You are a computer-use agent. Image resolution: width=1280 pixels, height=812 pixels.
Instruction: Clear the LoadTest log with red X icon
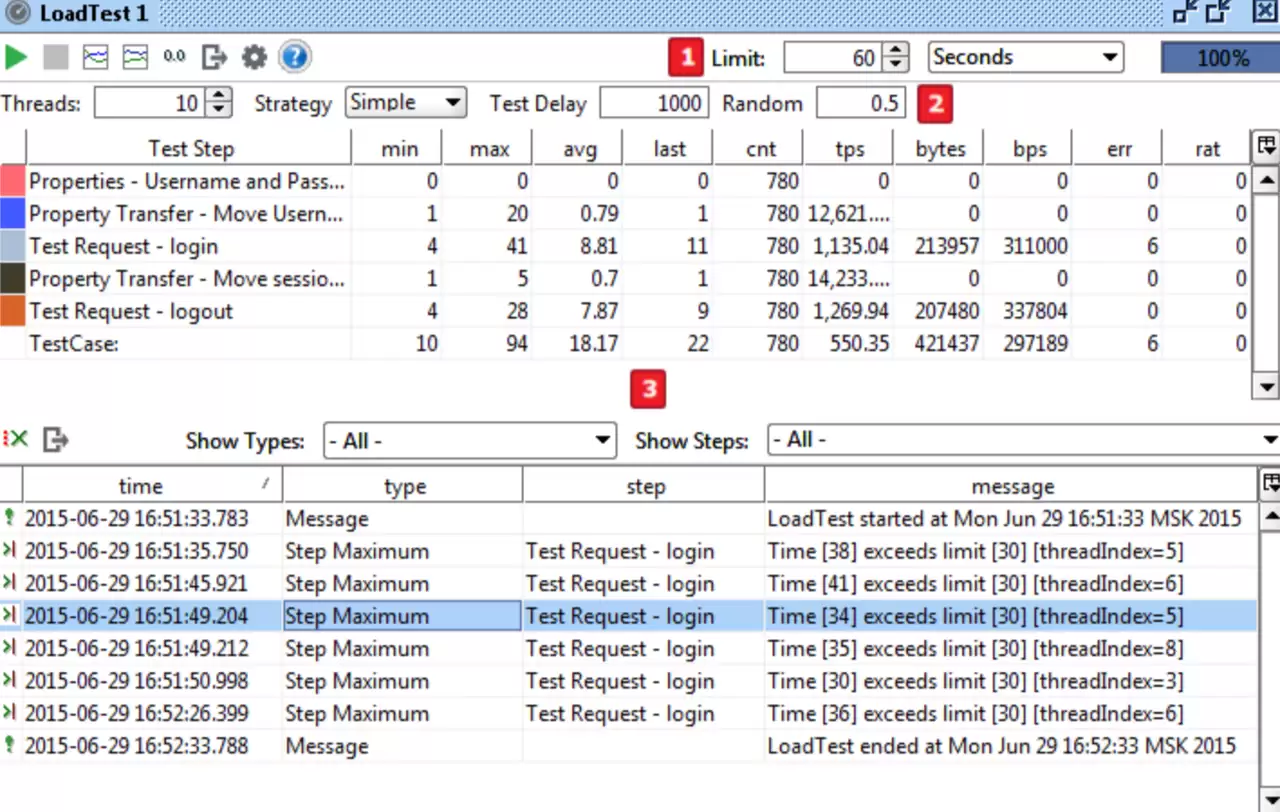click(x=15, y=439)
